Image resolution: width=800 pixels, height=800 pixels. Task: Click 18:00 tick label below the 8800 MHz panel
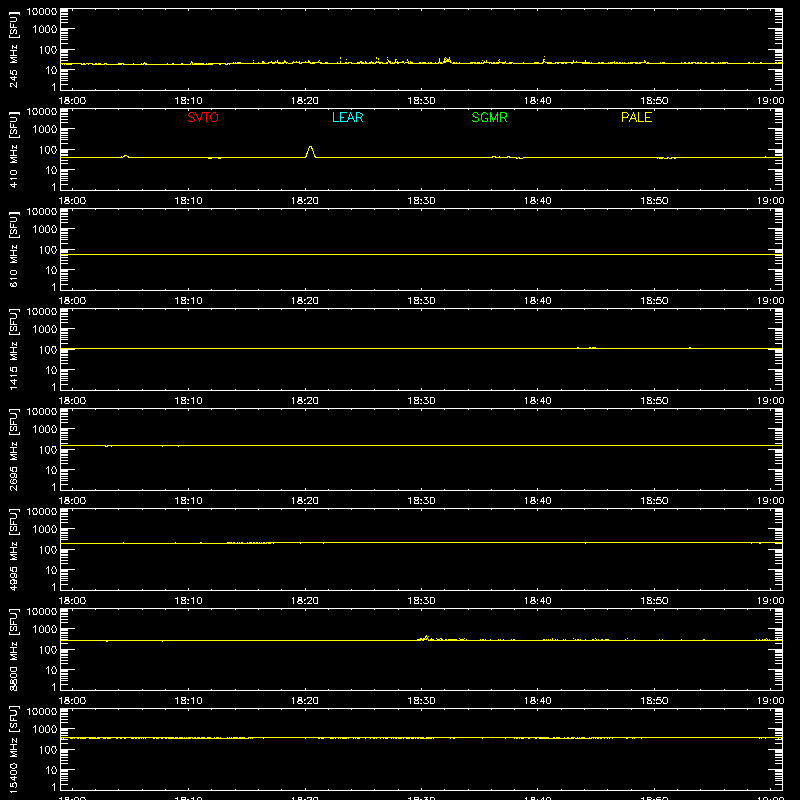[72, 701]
